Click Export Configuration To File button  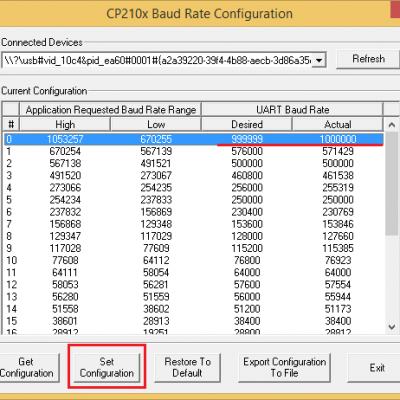point(284,367)
